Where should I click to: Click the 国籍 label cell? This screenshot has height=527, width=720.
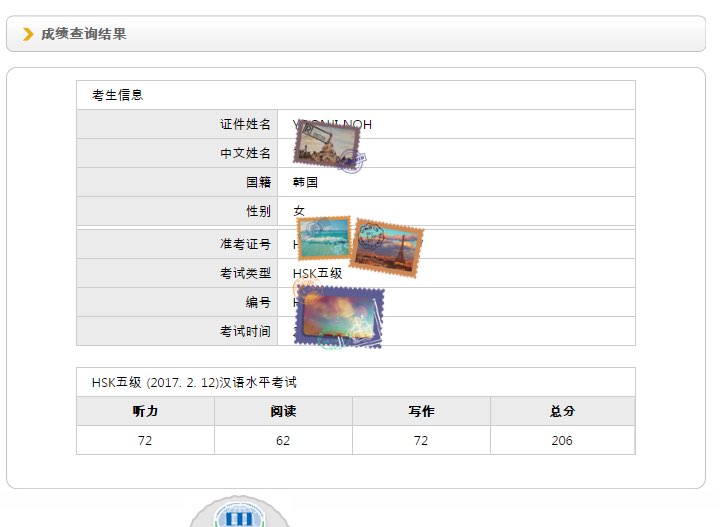click(177, 182)
